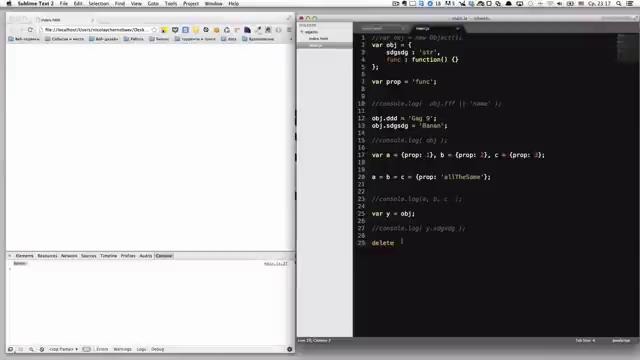The image size is (640, 360).
Task: Undock DevTools into a separate window
Action: click(11, 349)
